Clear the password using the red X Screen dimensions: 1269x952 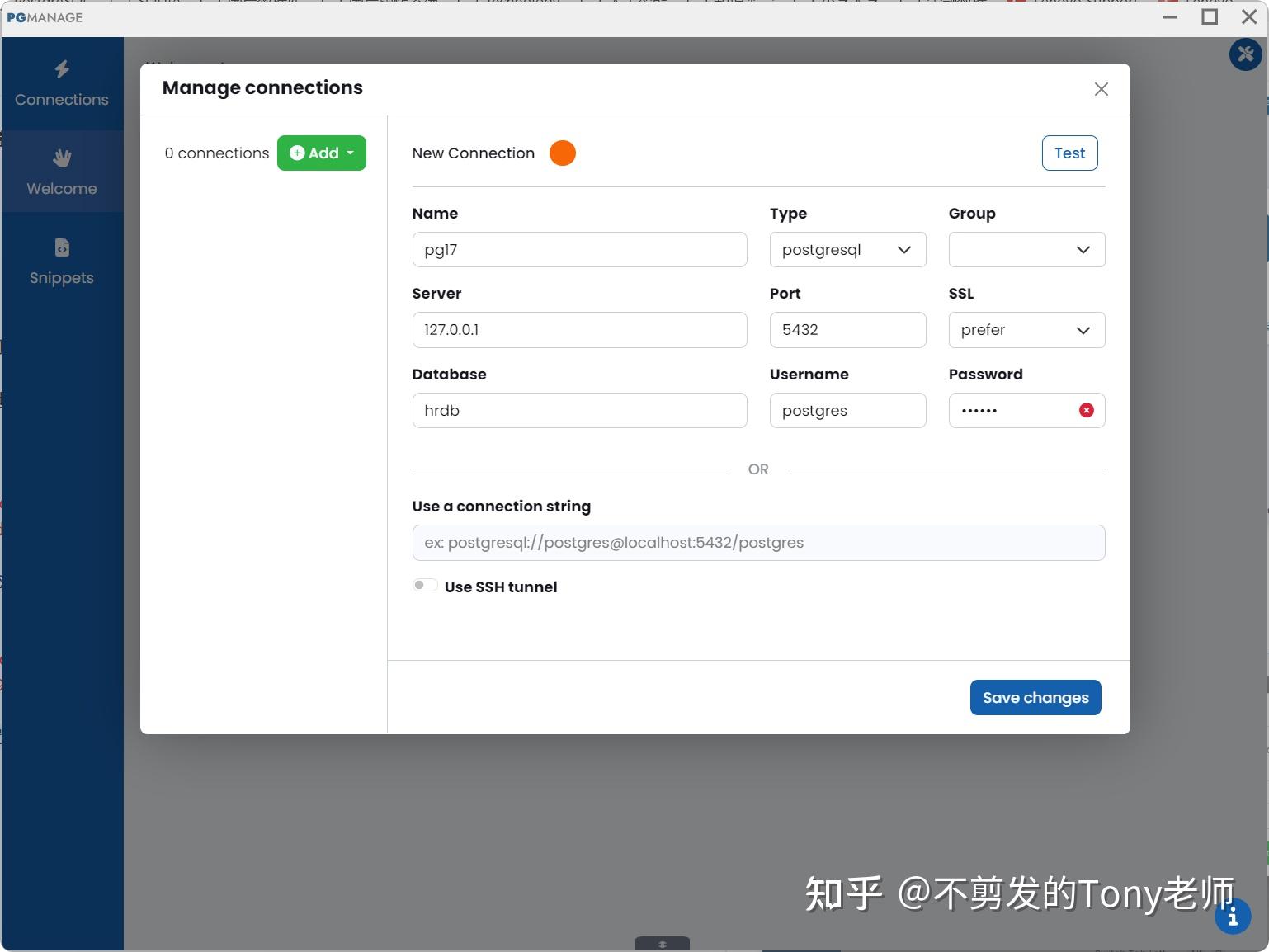coord(1085,410)
